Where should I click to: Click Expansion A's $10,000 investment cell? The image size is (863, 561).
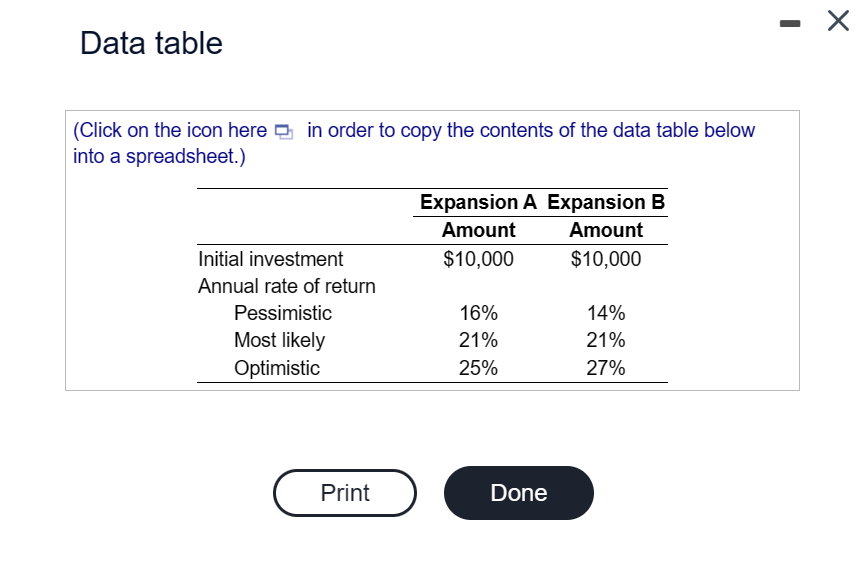[478, 259]
